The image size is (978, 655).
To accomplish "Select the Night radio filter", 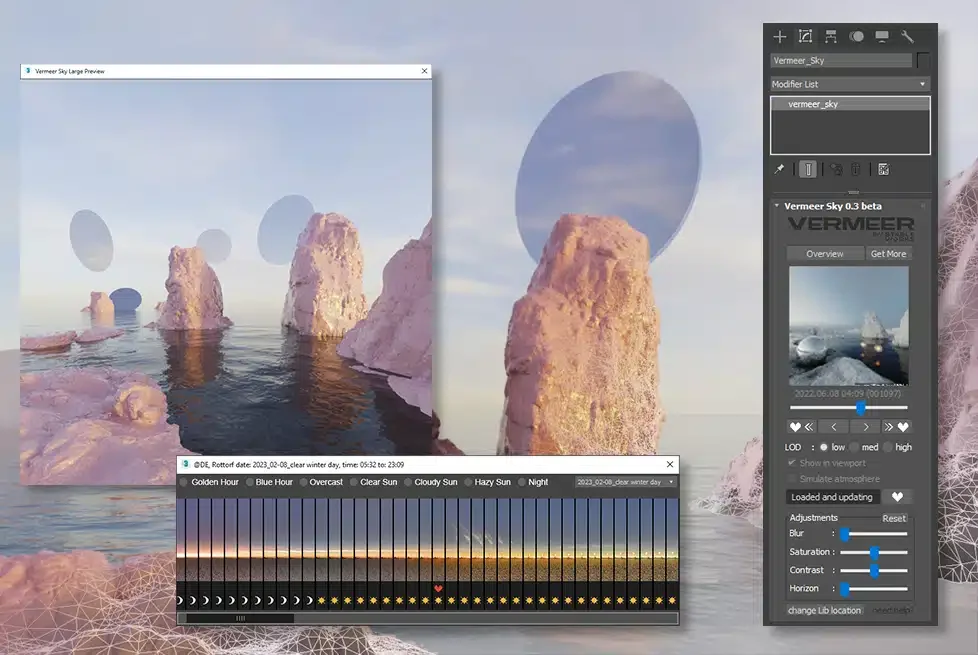I will (x=522, y=482).
